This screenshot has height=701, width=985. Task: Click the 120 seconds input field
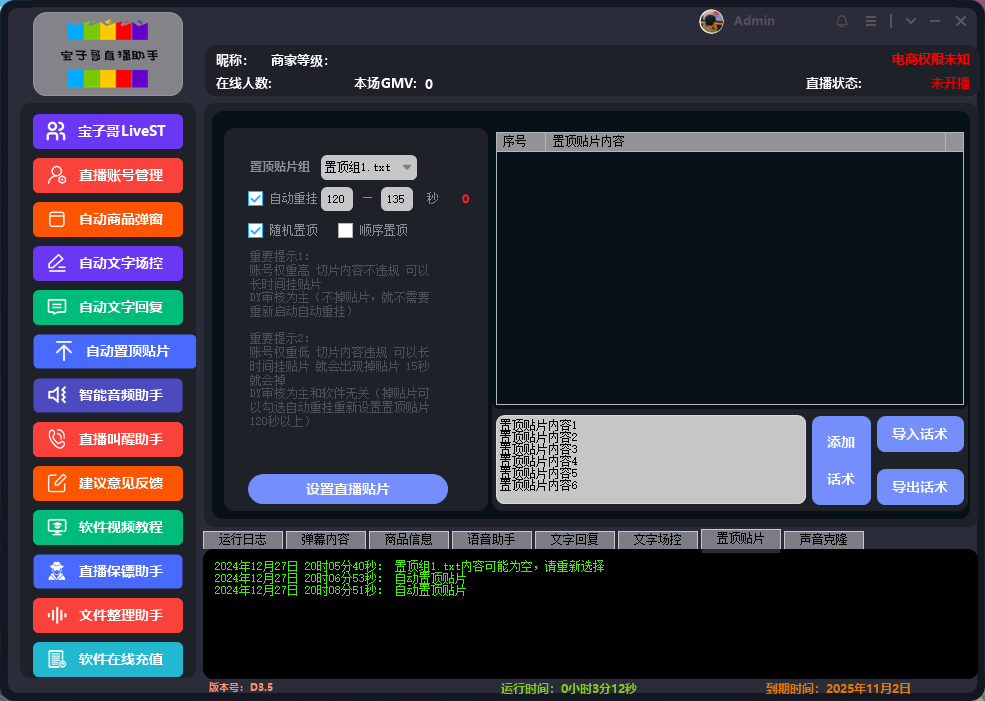click(335, 198)
